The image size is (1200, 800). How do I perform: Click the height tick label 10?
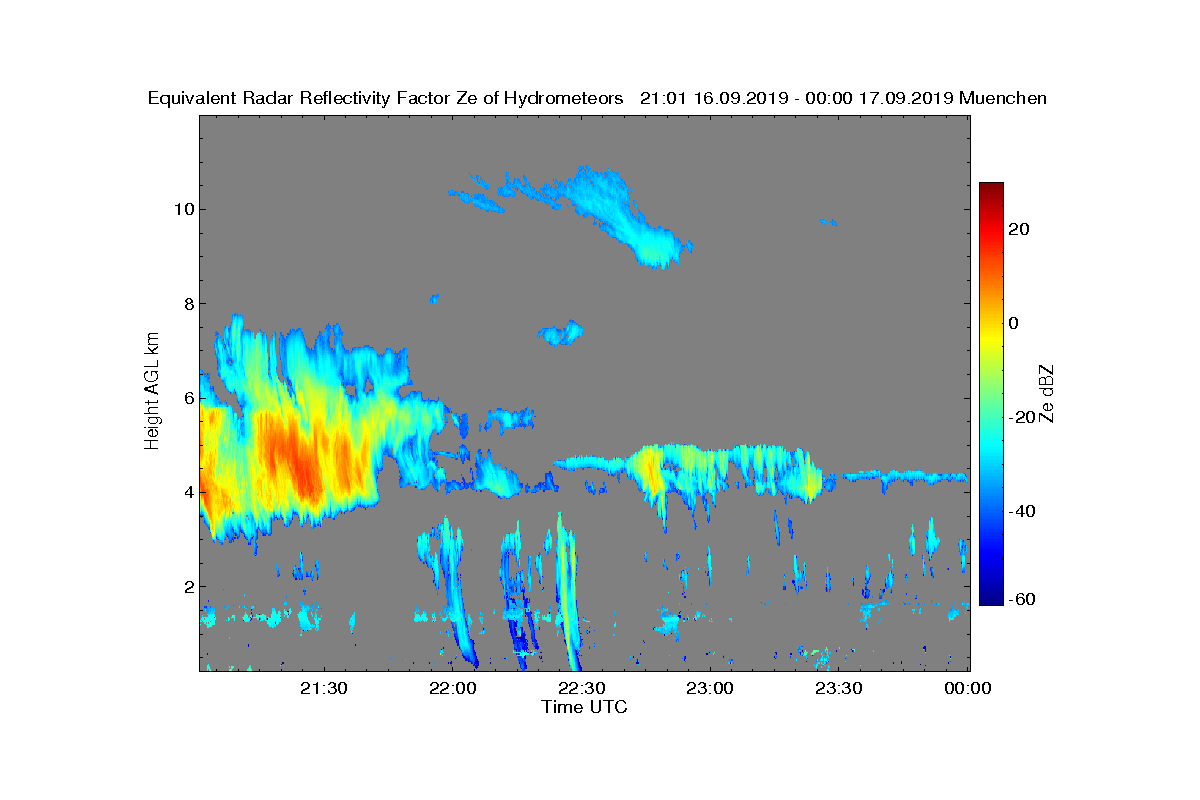point(183,209)
